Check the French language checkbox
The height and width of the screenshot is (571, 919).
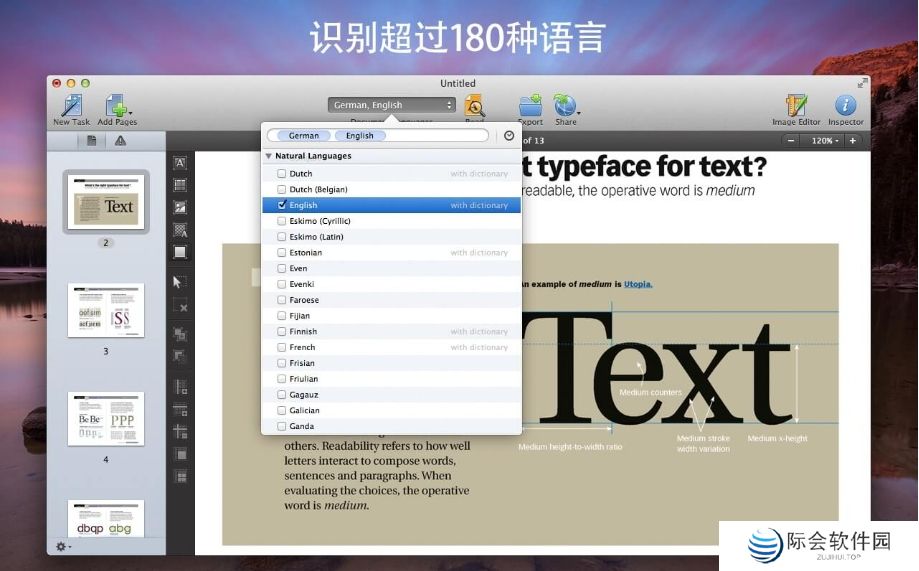[x=281, y=347]
